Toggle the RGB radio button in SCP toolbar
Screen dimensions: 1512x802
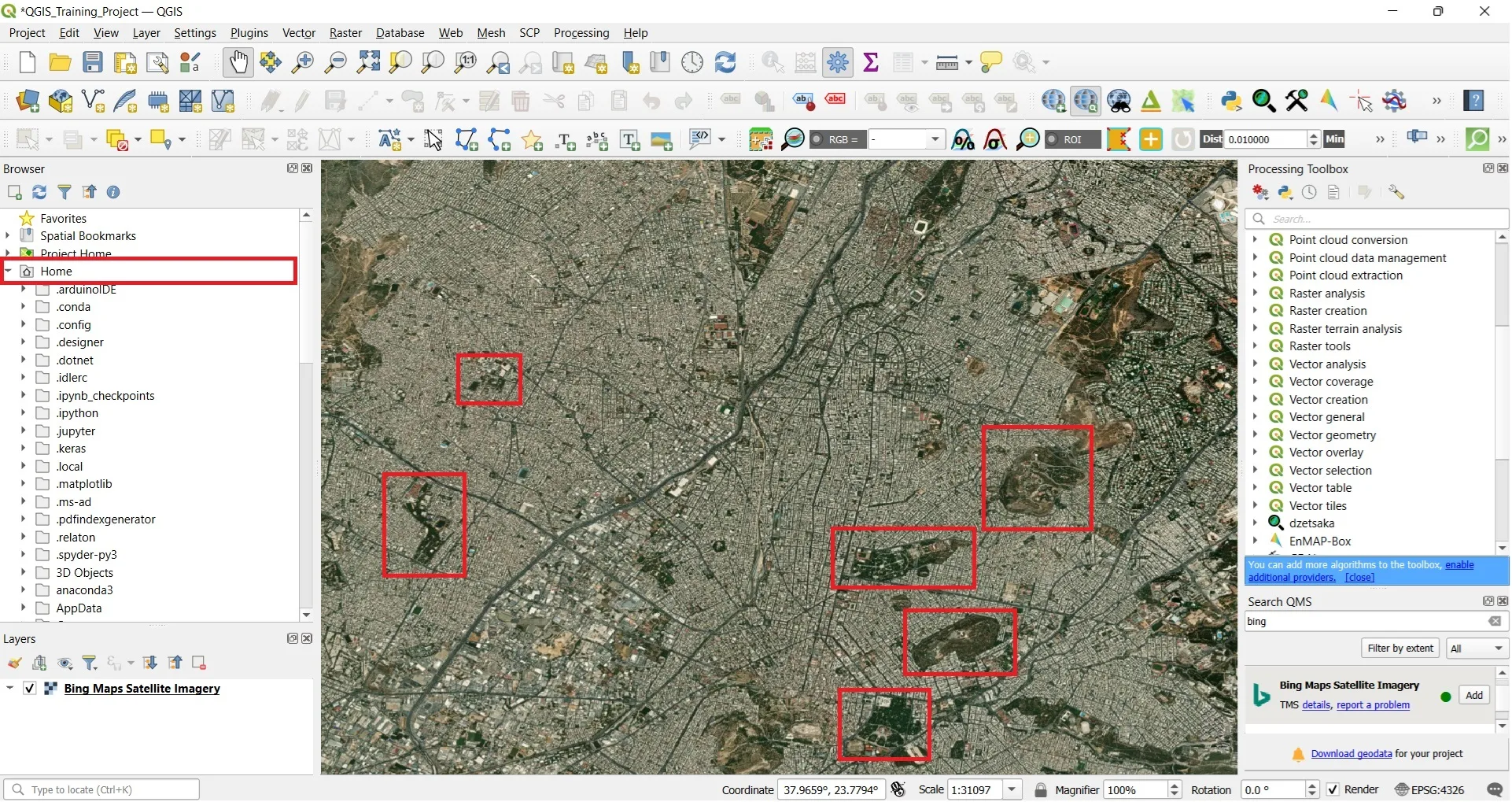817,140
